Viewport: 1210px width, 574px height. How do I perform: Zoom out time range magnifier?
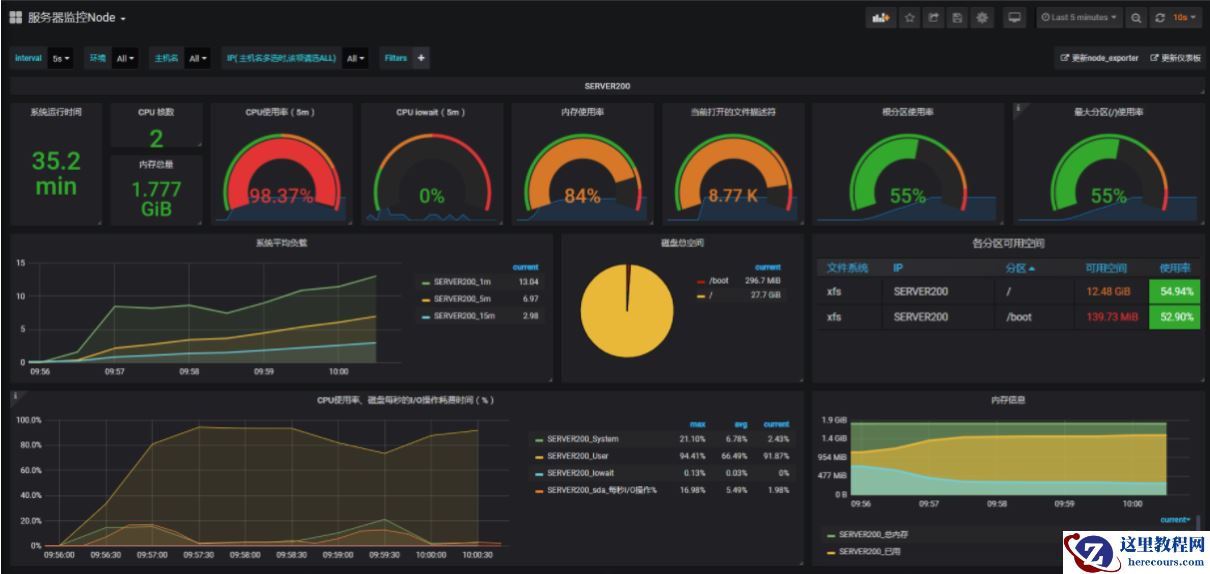1136,18
